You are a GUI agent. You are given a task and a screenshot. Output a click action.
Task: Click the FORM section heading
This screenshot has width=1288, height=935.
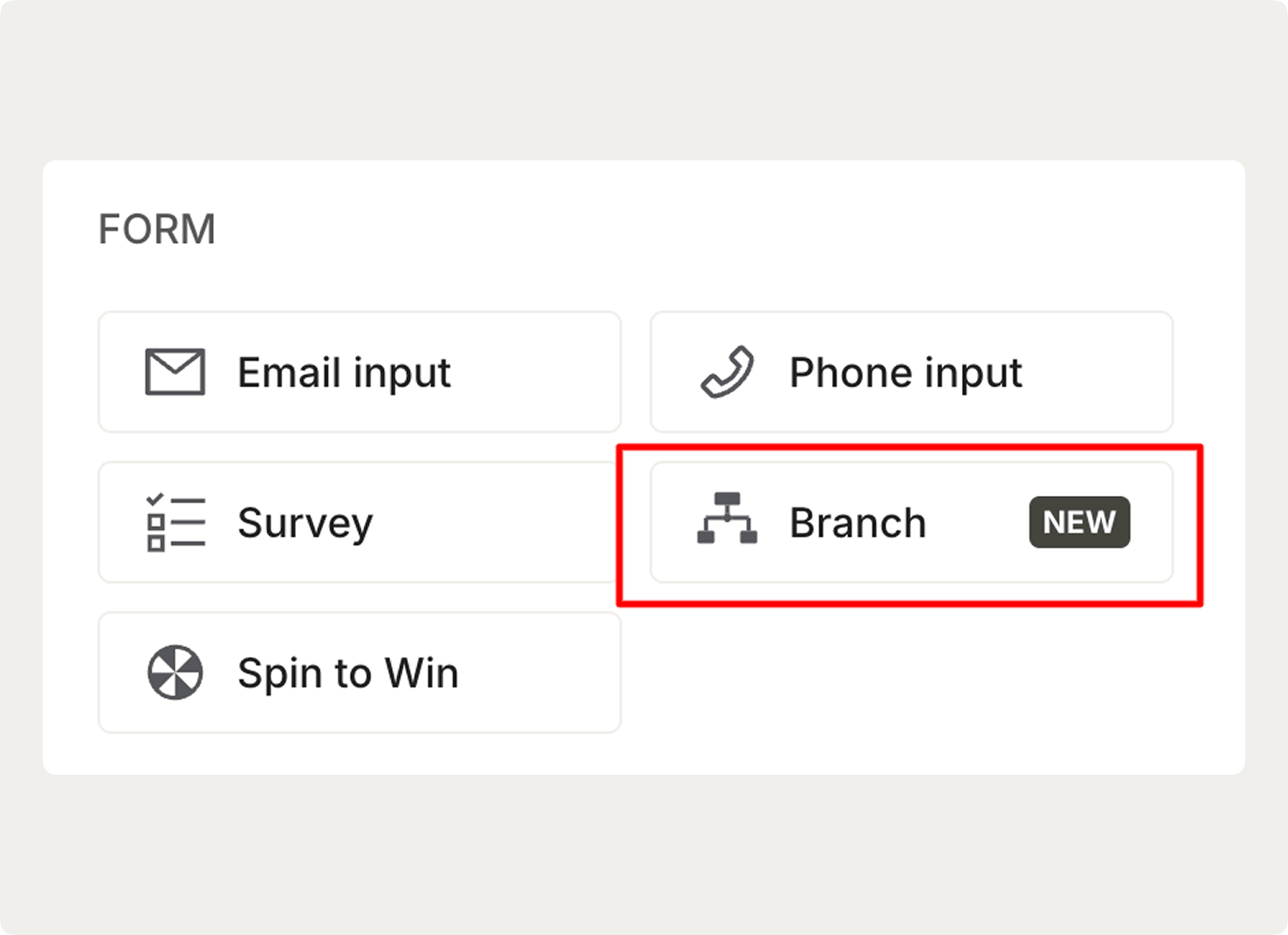157,230
